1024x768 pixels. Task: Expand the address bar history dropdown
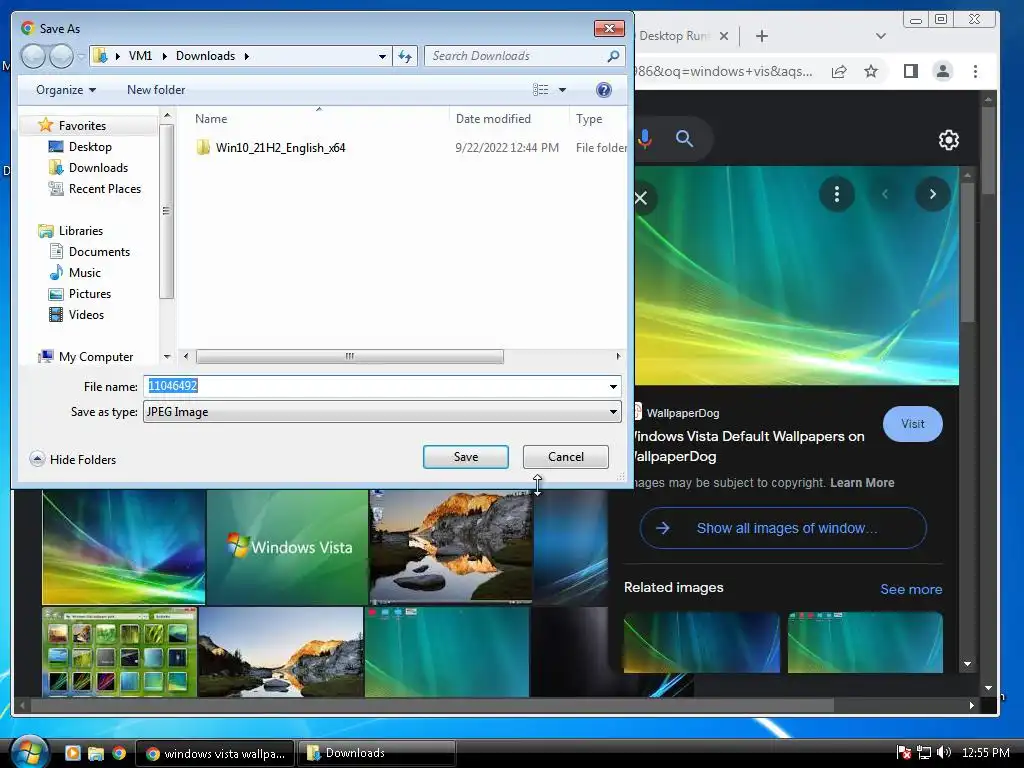click(x=382, y=56)
